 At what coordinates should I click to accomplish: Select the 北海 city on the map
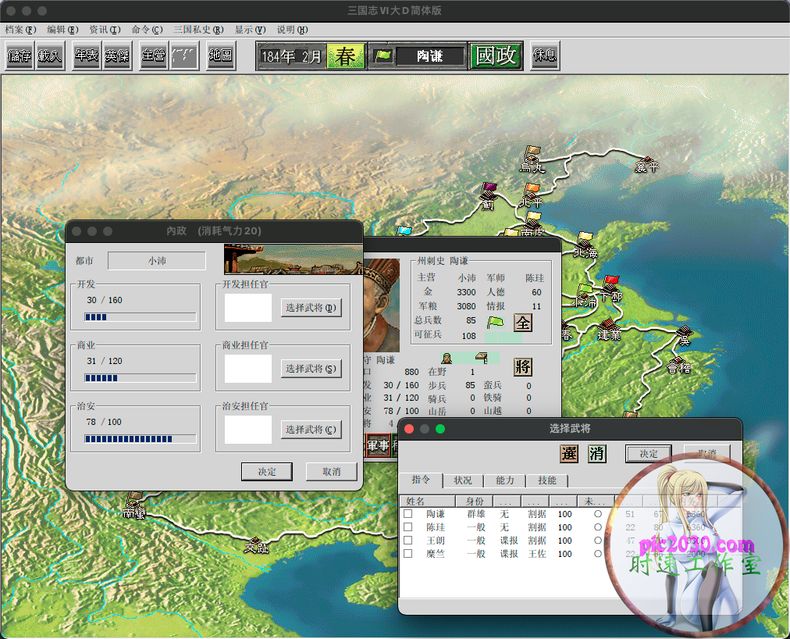585,246
